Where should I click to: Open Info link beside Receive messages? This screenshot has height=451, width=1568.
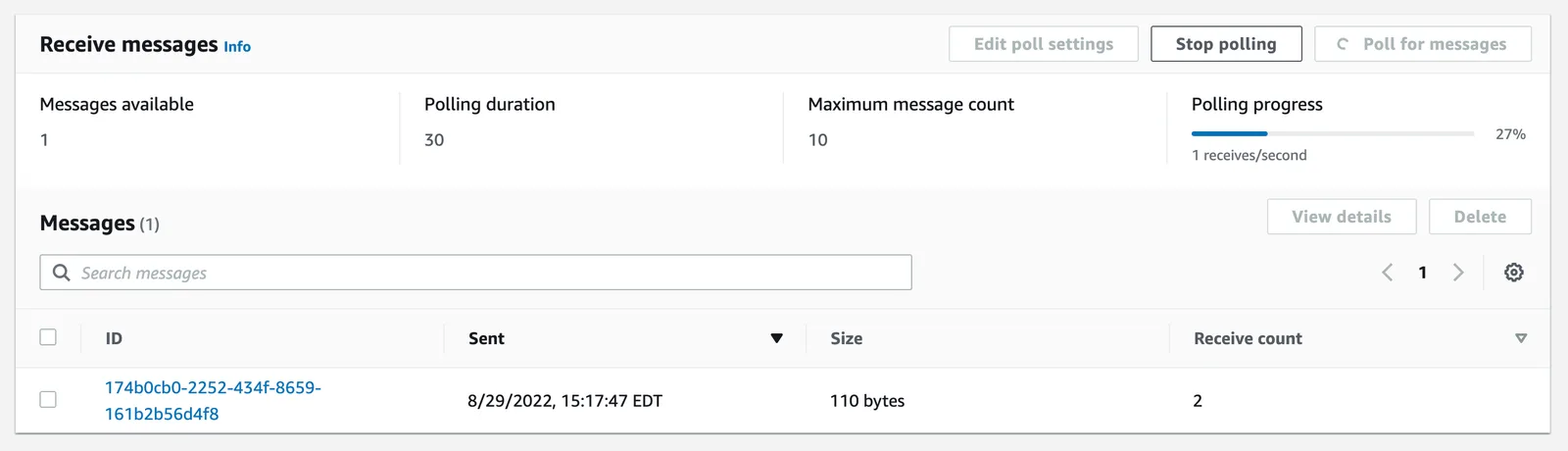[237, 46]
